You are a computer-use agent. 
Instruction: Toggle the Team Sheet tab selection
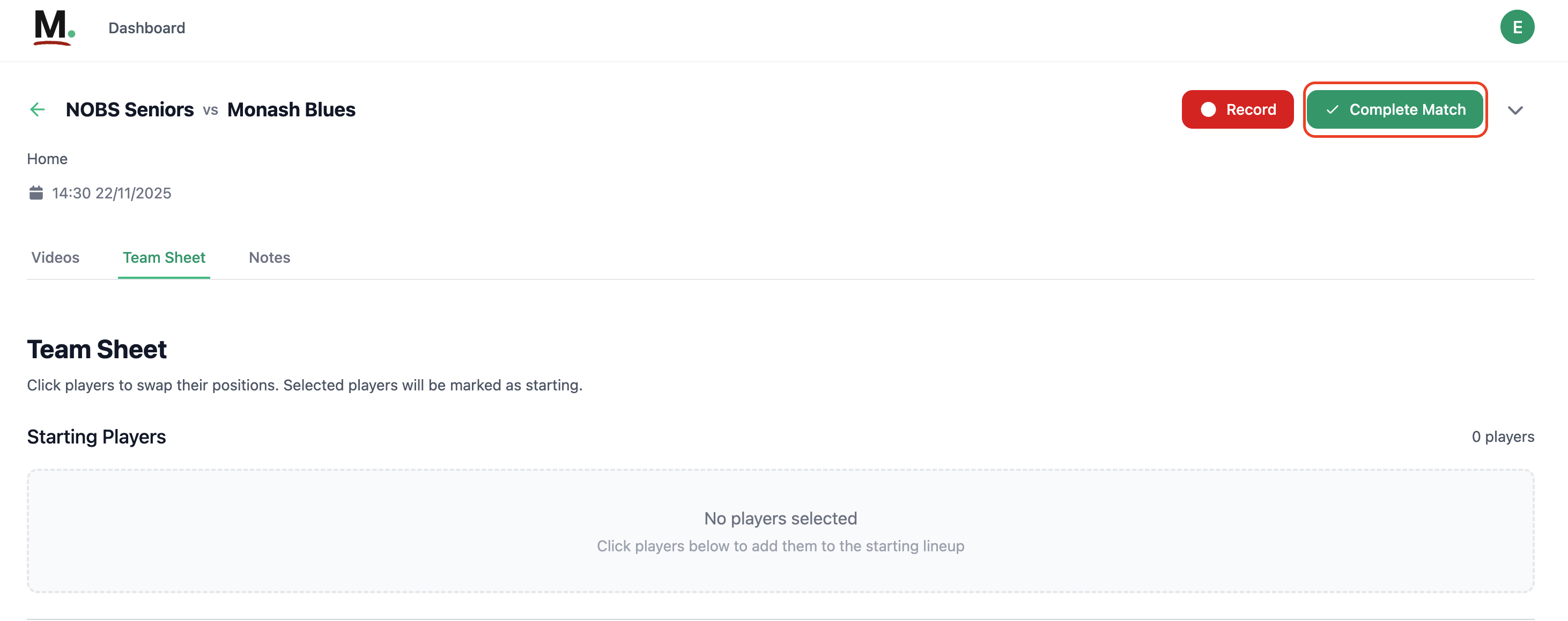point(164,257)
